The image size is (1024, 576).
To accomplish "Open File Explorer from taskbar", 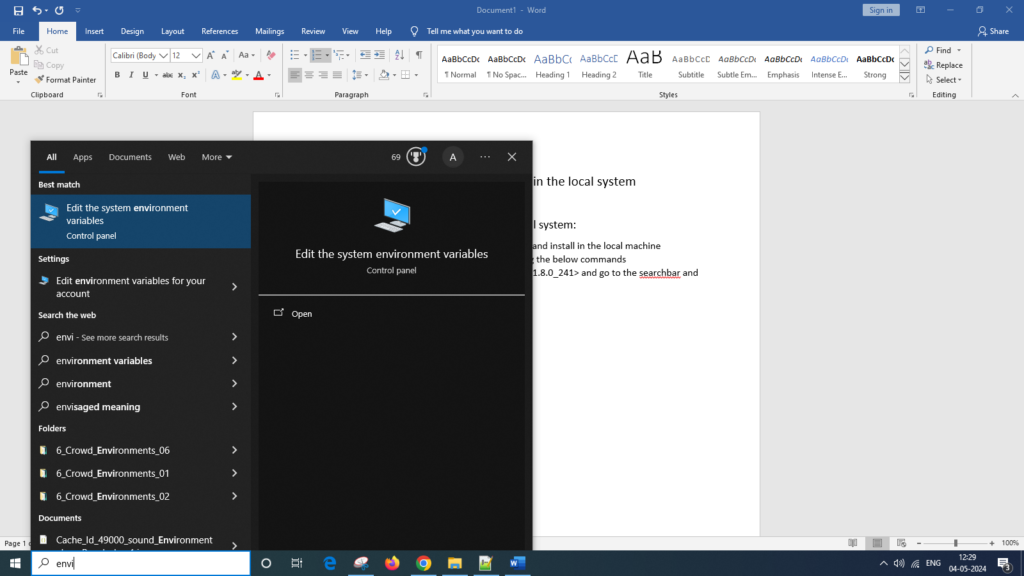I will [x=455, y=563].
